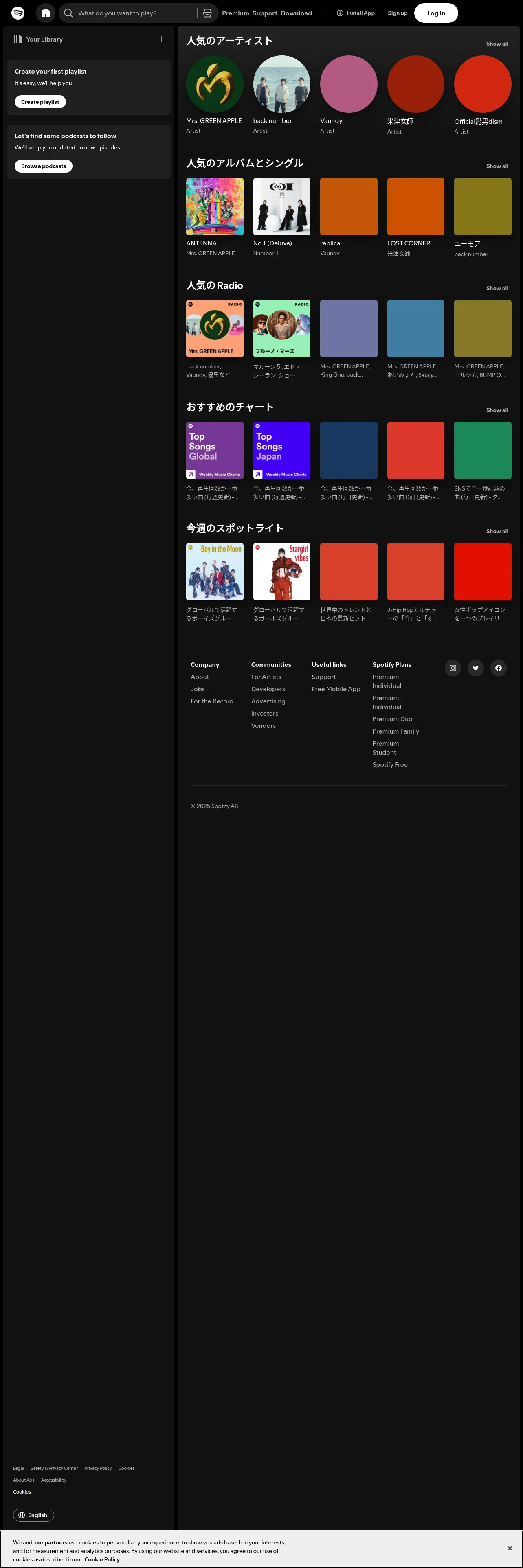
Task: Click the About footer link
Action: tap(200, 677)
